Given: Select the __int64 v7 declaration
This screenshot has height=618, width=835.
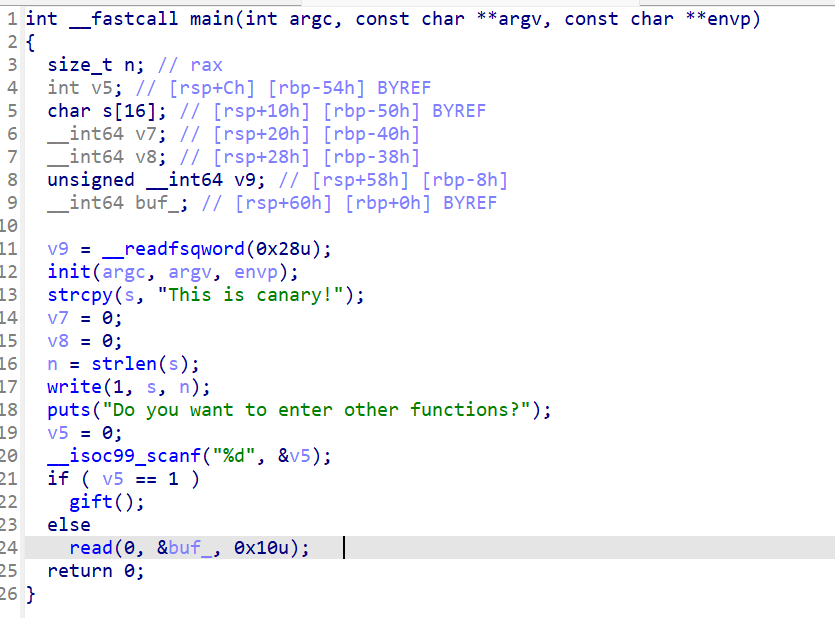Looking at the screenshot, I should [107, 134].
